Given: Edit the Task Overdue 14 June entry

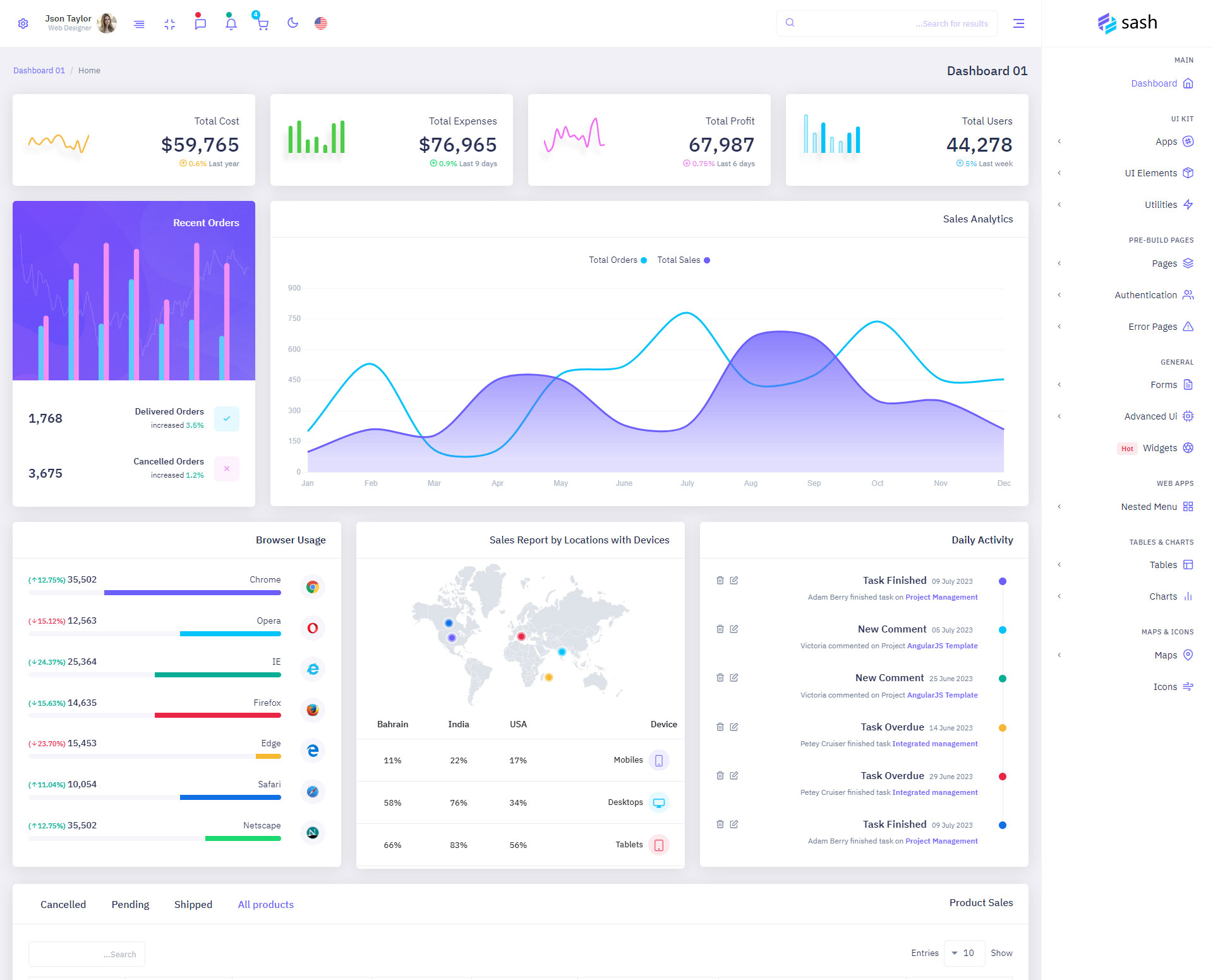Looking at the screenshot, I should click(x=734, y=727).
